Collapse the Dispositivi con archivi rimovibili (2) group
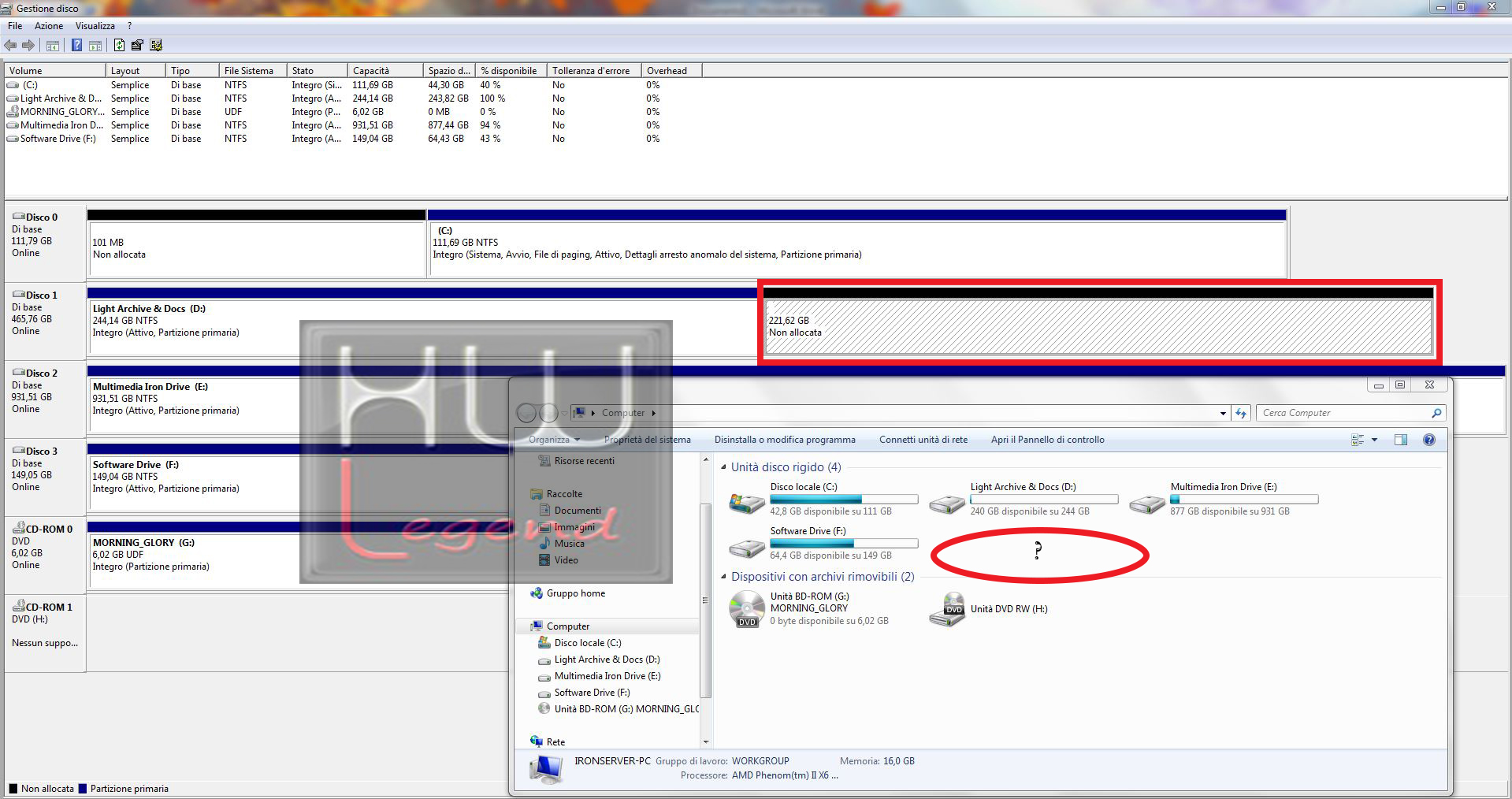Screen dimensions: 1512x799 [724, 577]
